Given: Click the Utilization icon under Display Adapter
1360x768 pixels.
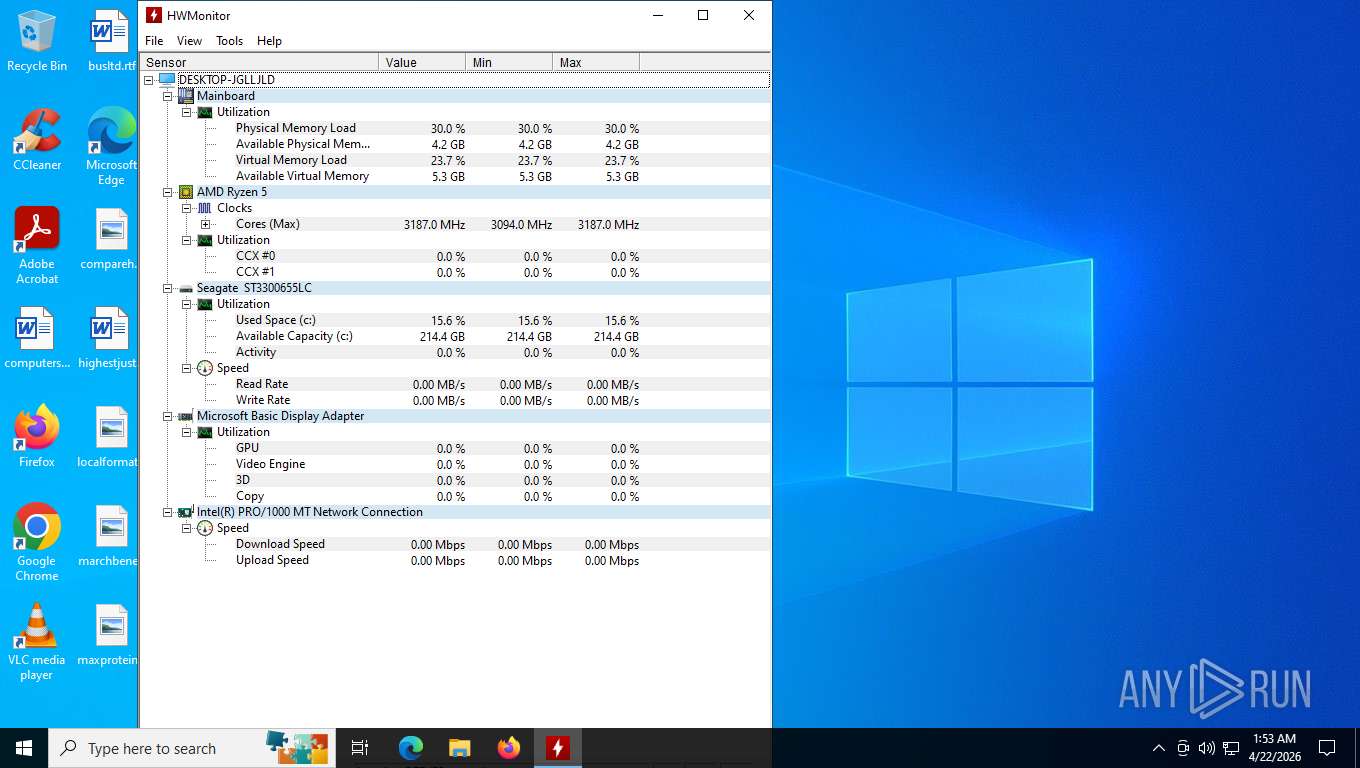Looking at the screenshot, I should click(205, 432).
